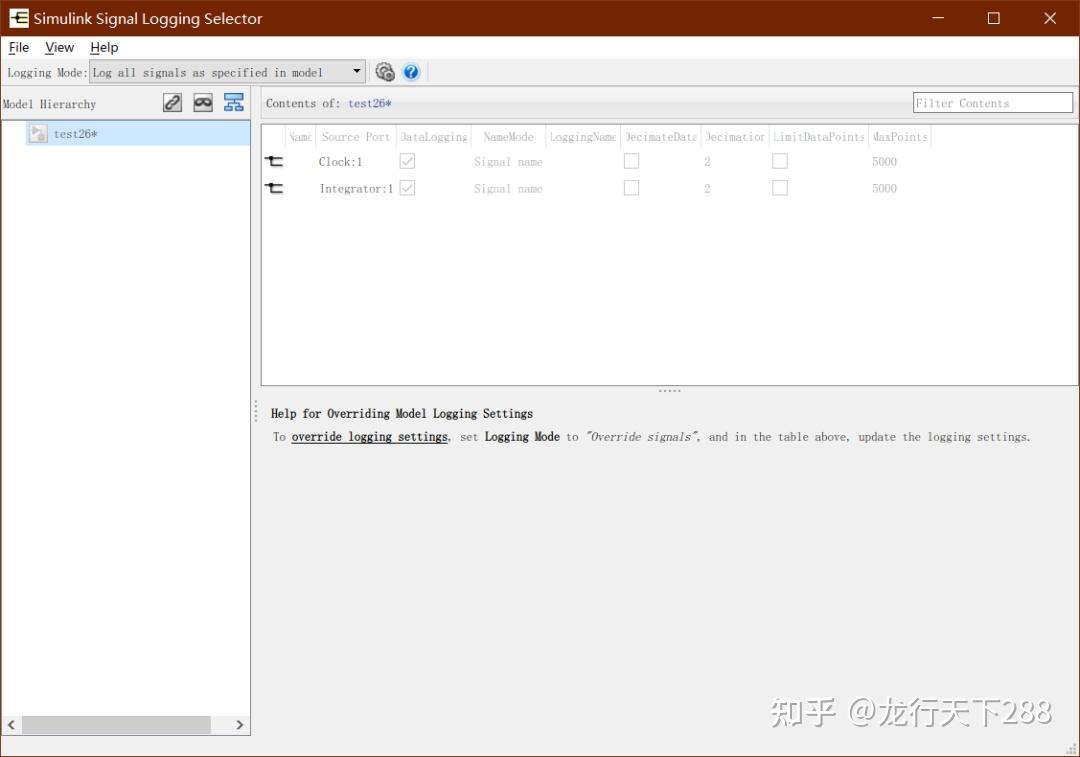Screen dimensions: 1080x757
Task: Close the Signal Logging Selector window
Action: [x=1050, y=18]
